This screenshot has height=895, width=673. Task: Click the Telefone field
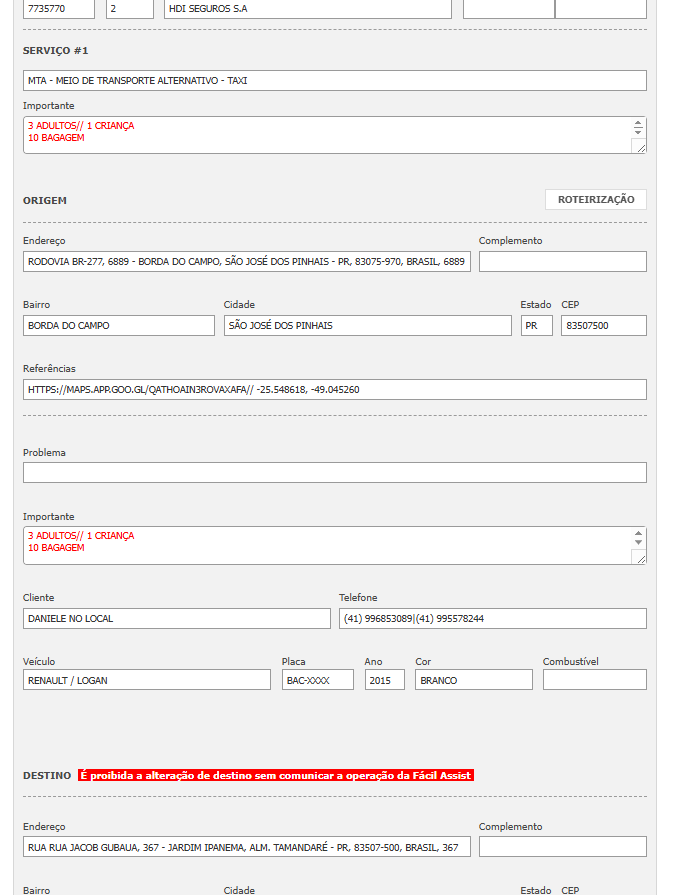pos(492,619)
